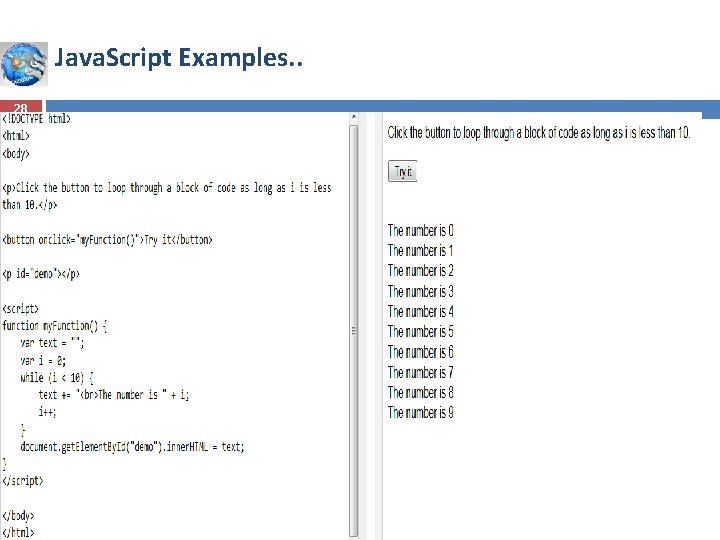The height and width of the screenshot is (540, 720).
Task: Click the "while (i < 10) {" line
Action: point(57,377)
